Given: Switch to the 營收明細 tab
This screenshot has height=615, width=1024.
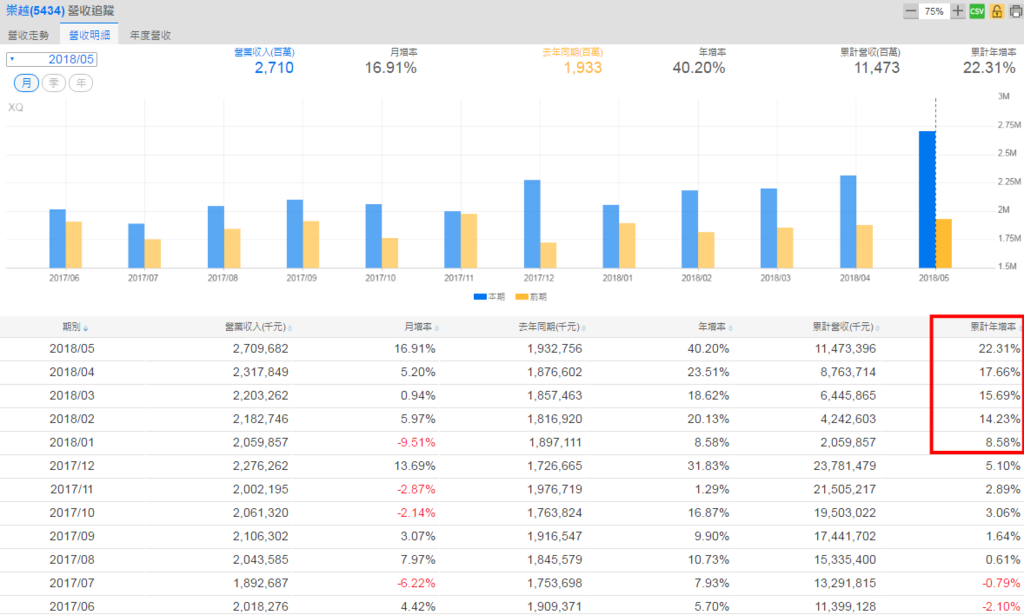Looking at the screenshot, I should 89,35.
